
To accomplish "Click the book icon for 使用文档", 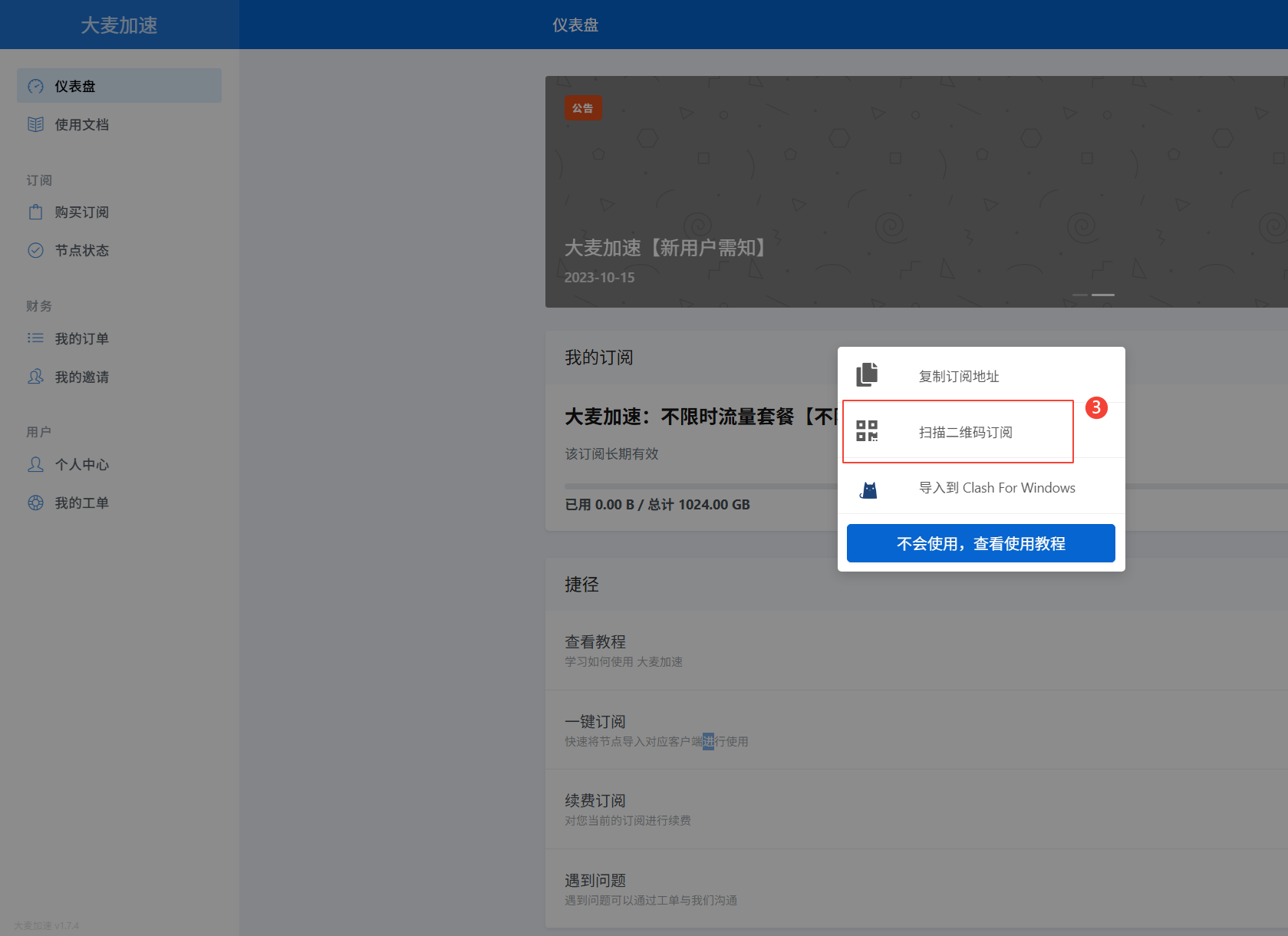I will (35, 124).
